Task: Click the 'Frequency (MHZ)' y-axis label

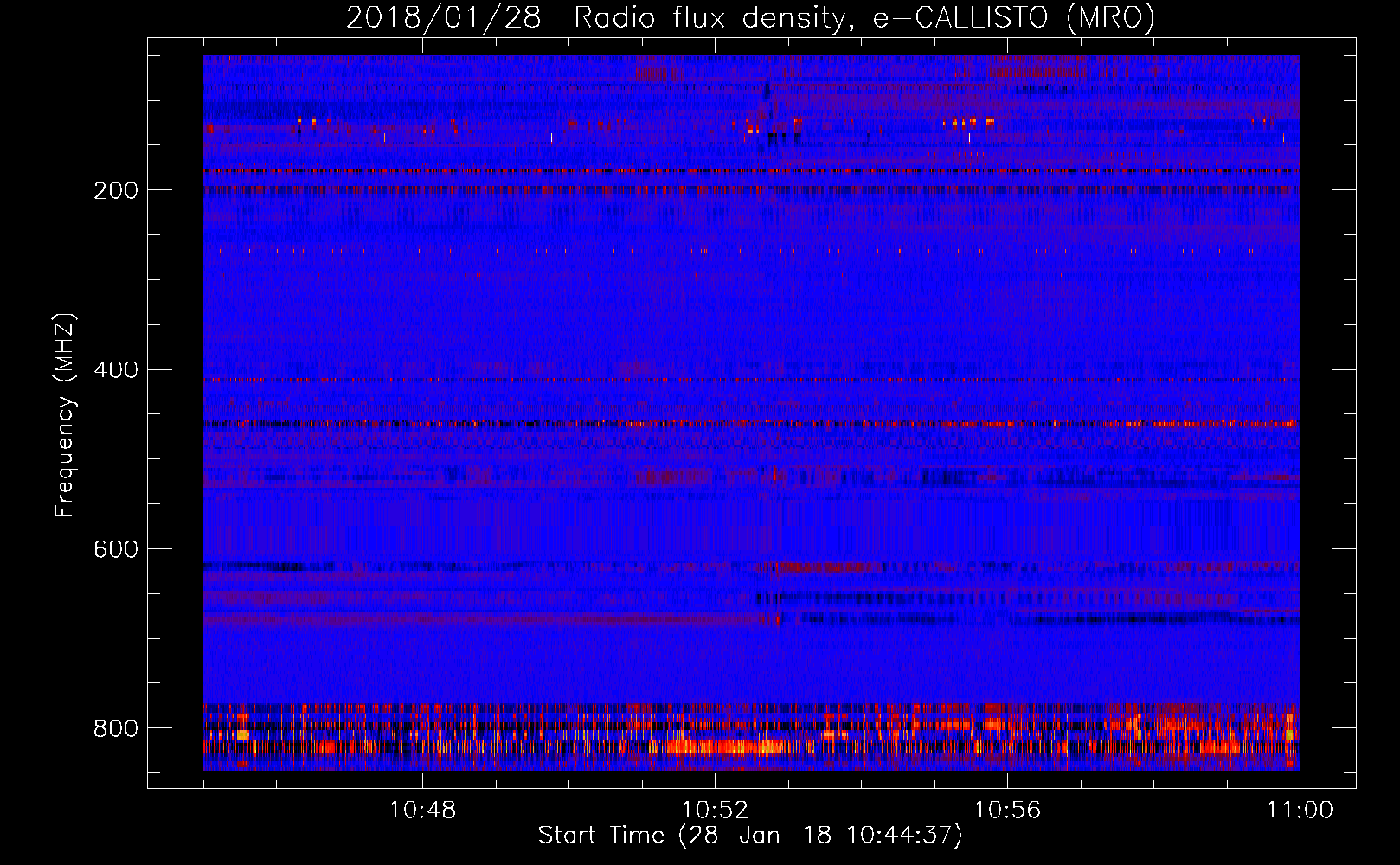Action: pyautogui.click(x=65, y=414)
